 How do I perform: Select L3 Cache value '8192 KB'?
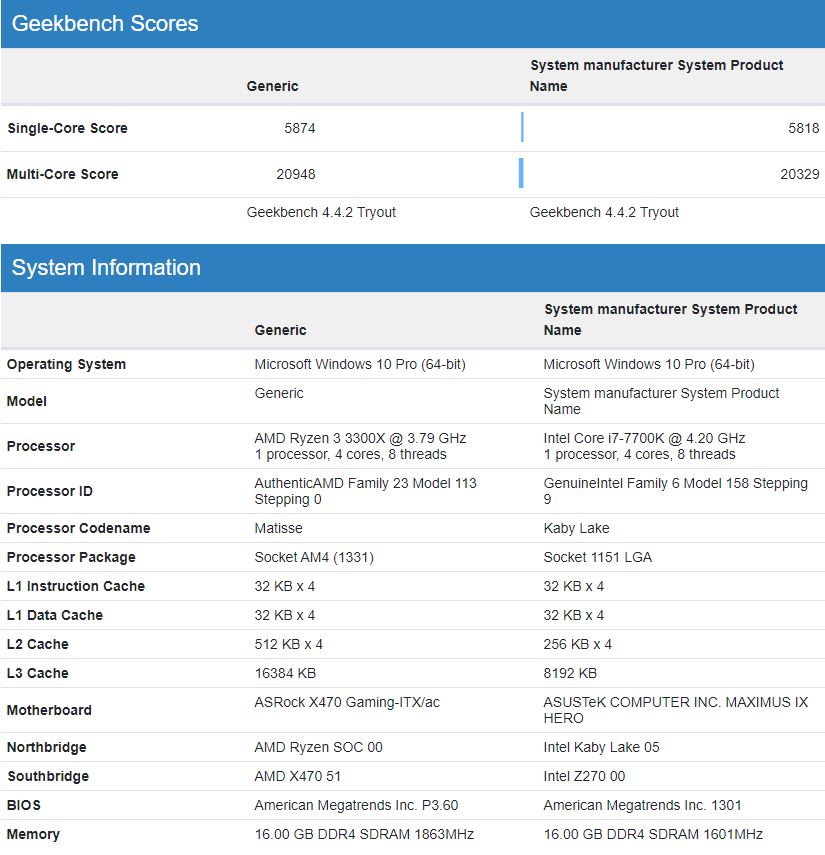pos(570,673)
